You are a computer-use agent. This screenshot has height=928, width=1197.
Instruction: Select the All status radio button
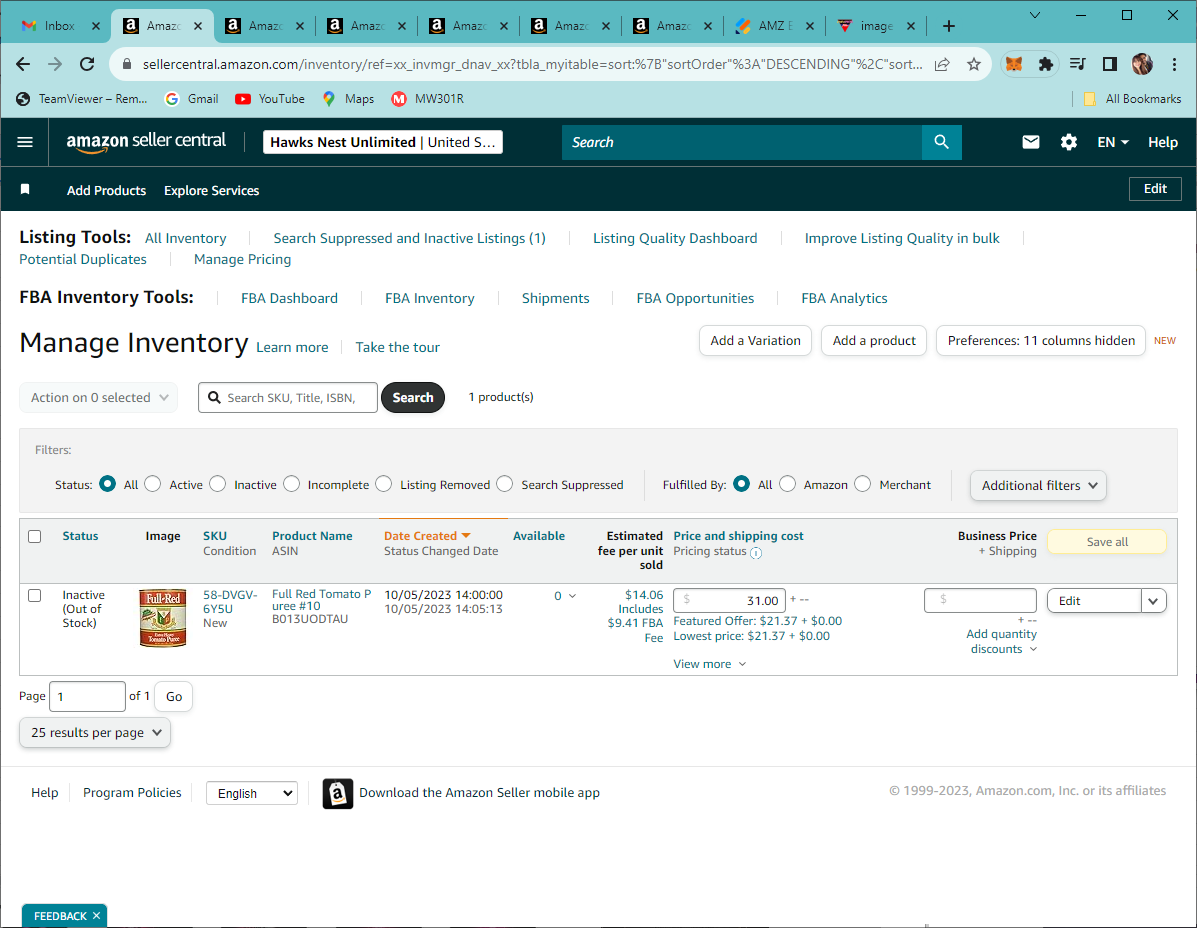point(108,484)
